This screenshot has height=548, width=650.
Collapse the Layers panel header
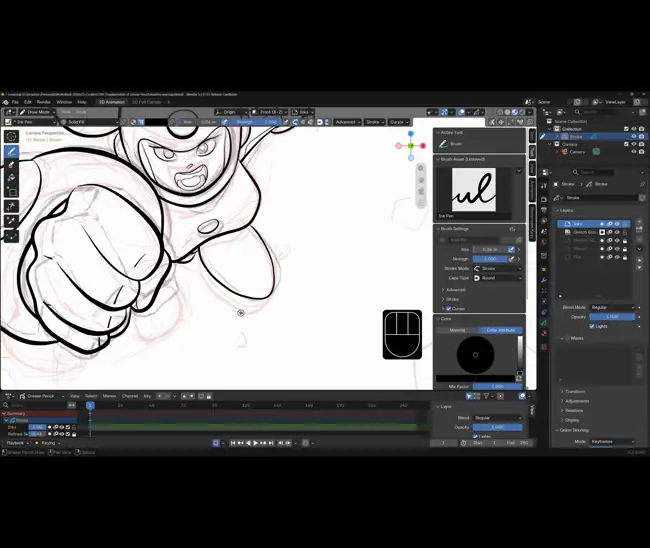(x=565, y=210)
